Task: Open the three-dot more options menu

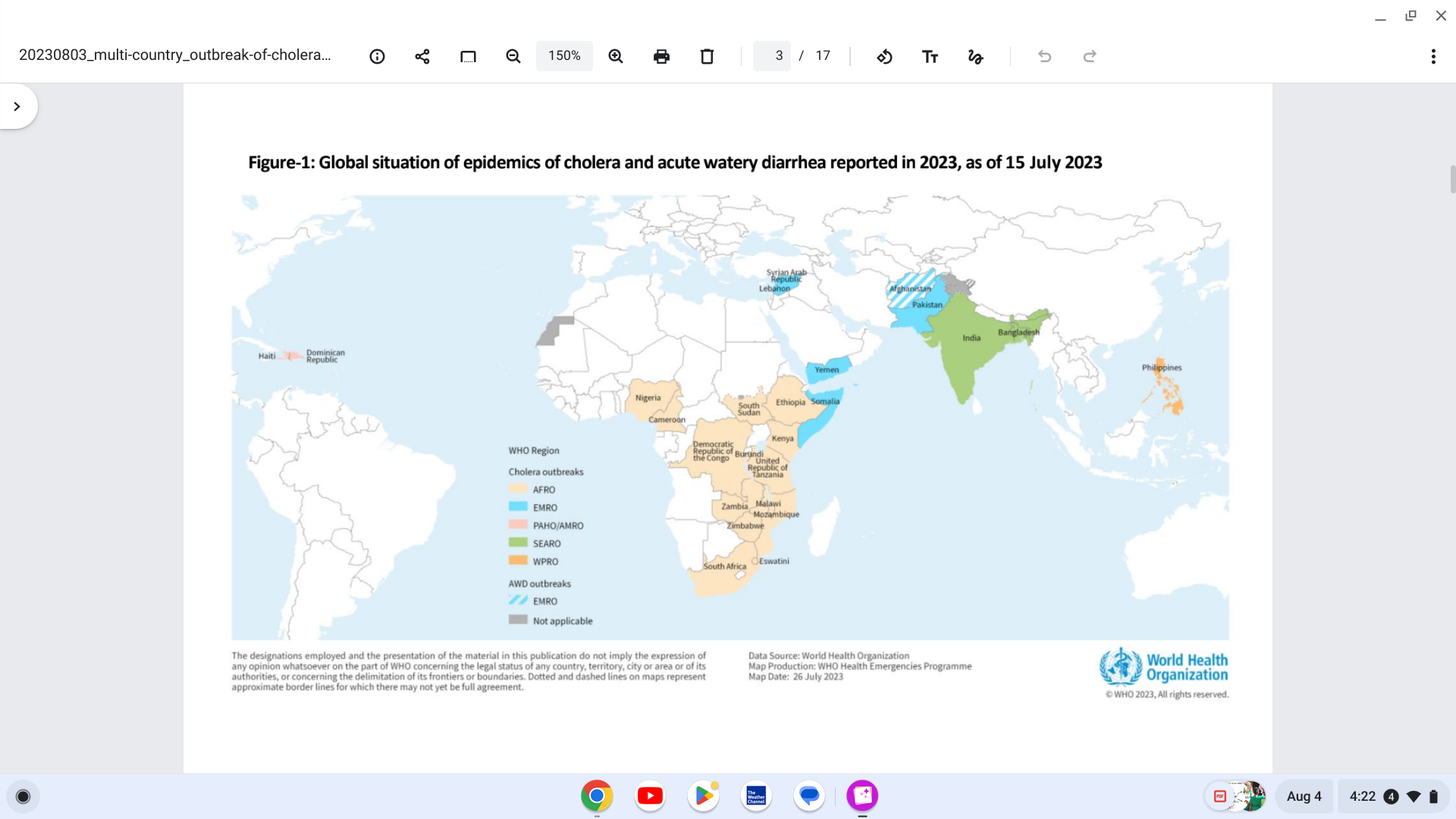Action: click(1433, 56)
